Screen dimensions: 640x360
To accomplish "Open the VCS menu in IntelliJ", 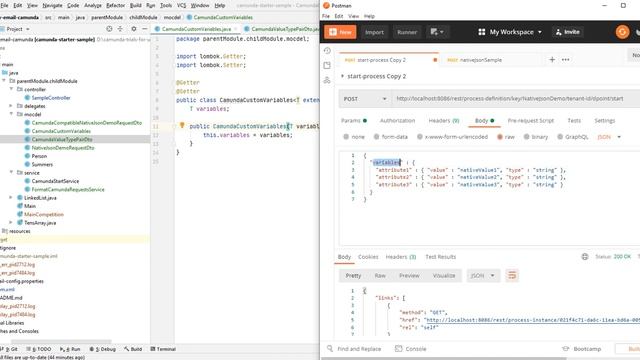I will (x=181, y=5).
